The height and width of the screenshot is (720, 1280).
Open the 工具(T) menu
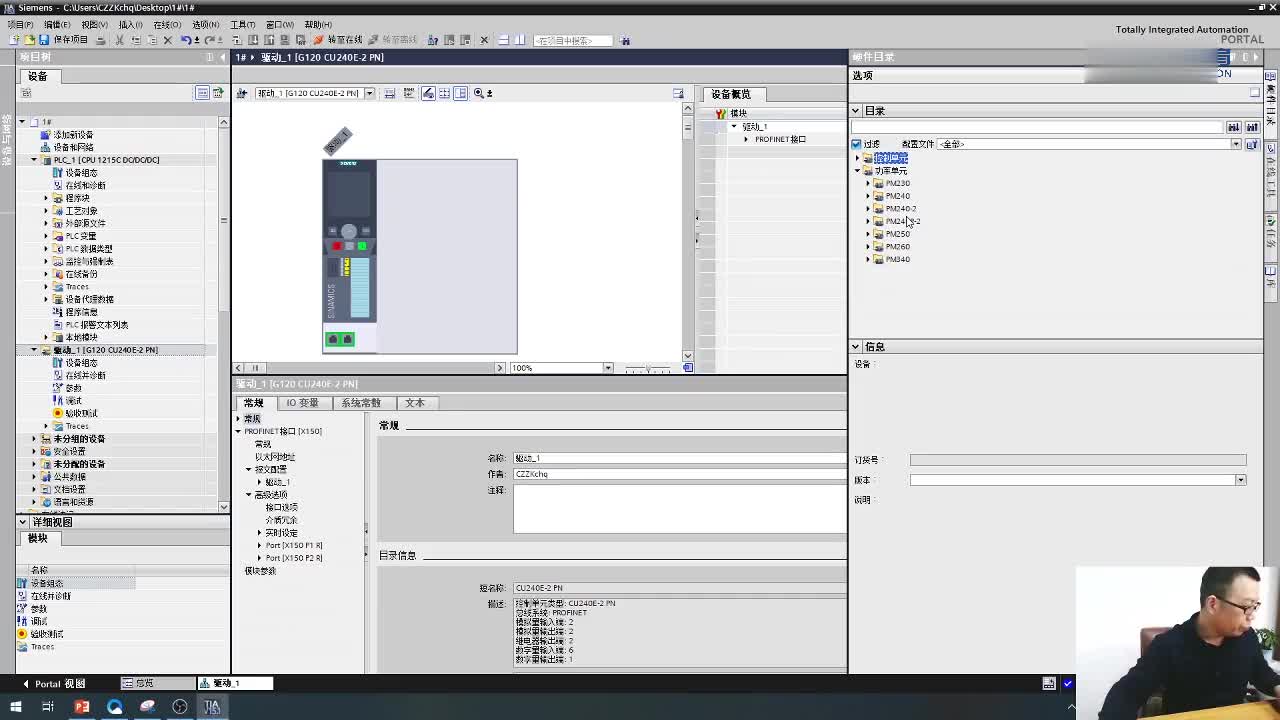coord(243,24)
